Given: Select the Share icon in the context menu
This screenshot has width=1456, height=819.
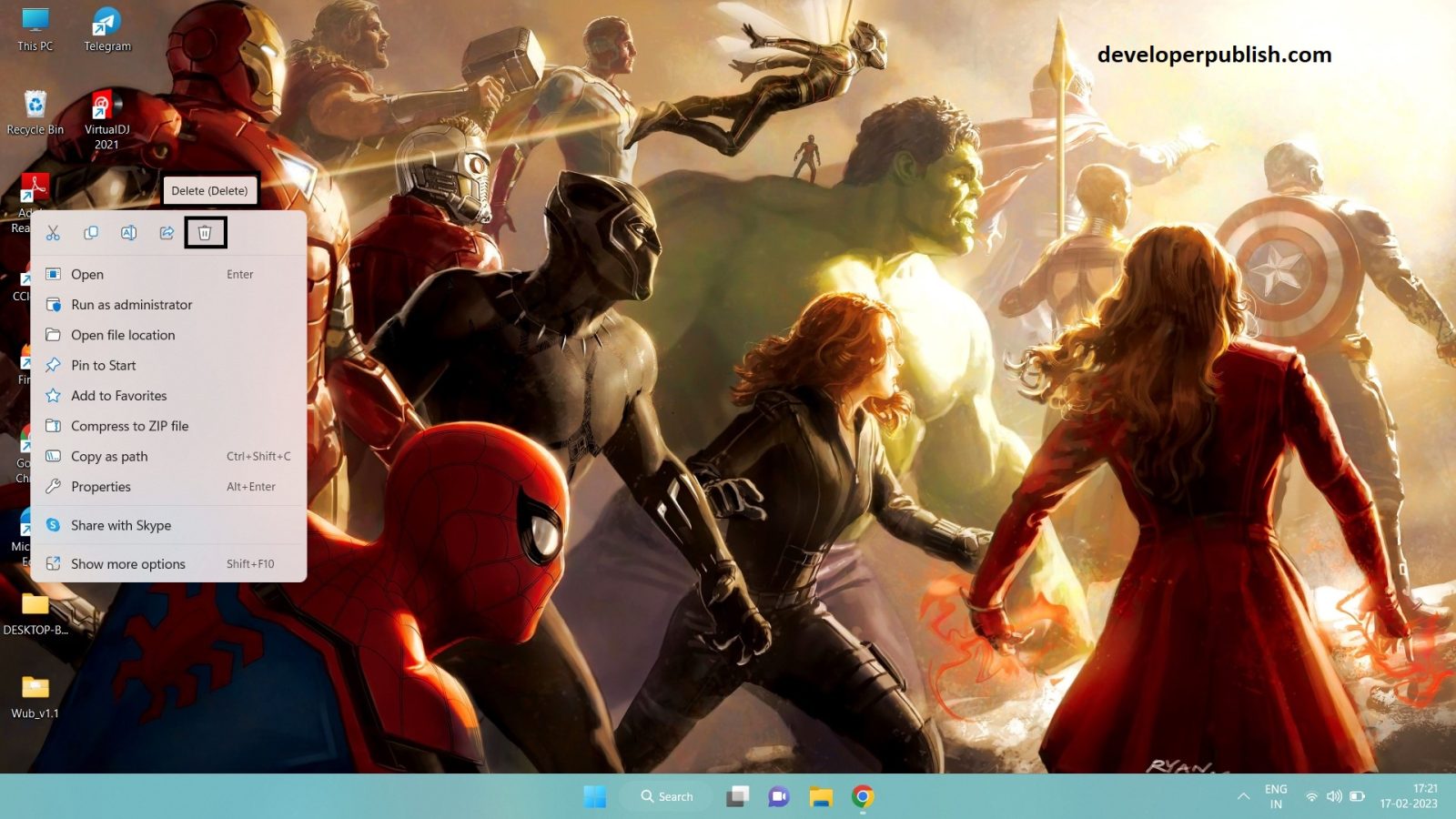Looking at the screenshot, I should 167,233.
